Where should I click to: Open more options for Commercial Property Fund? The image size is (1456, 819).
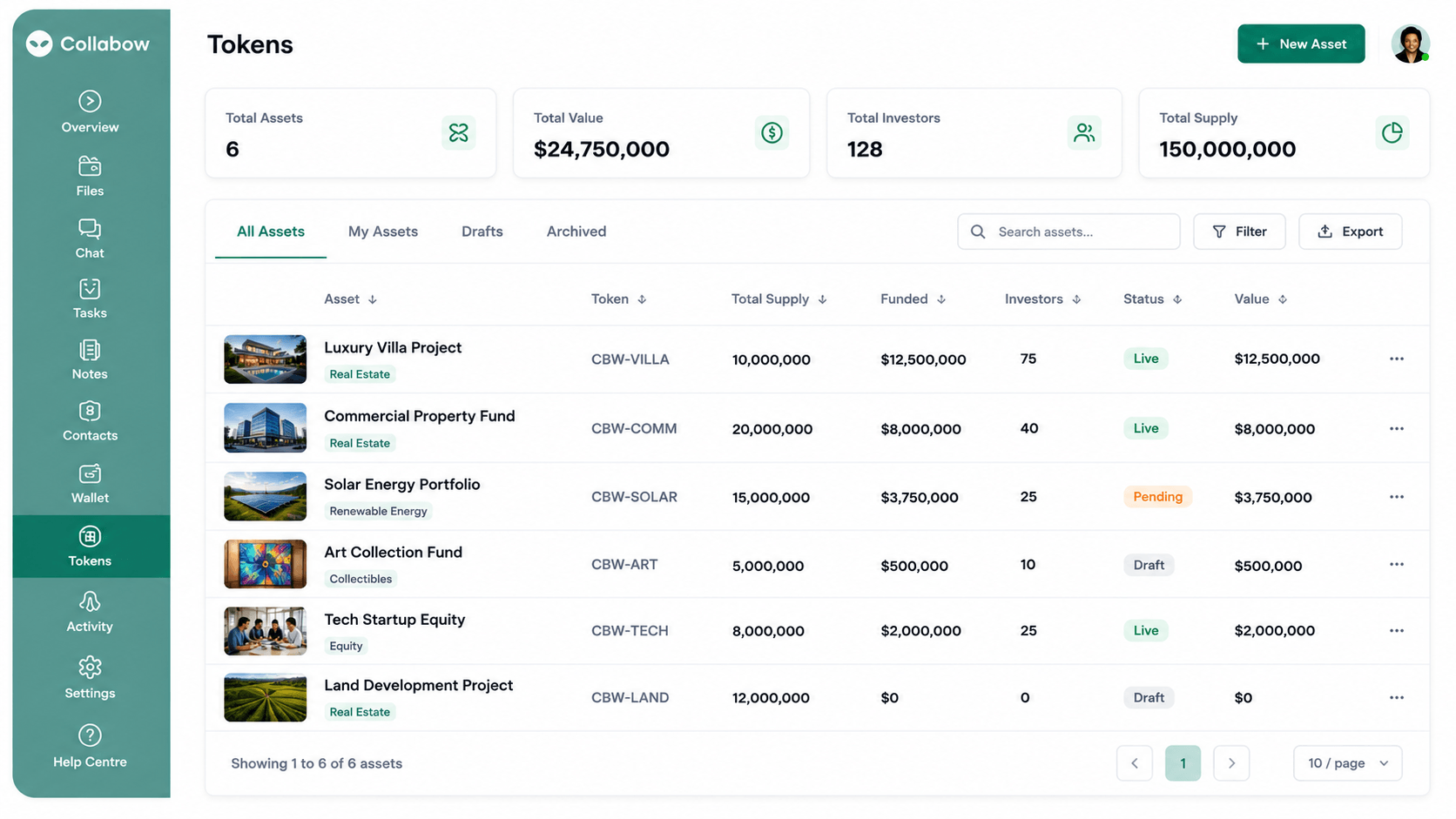(1397, 428)
